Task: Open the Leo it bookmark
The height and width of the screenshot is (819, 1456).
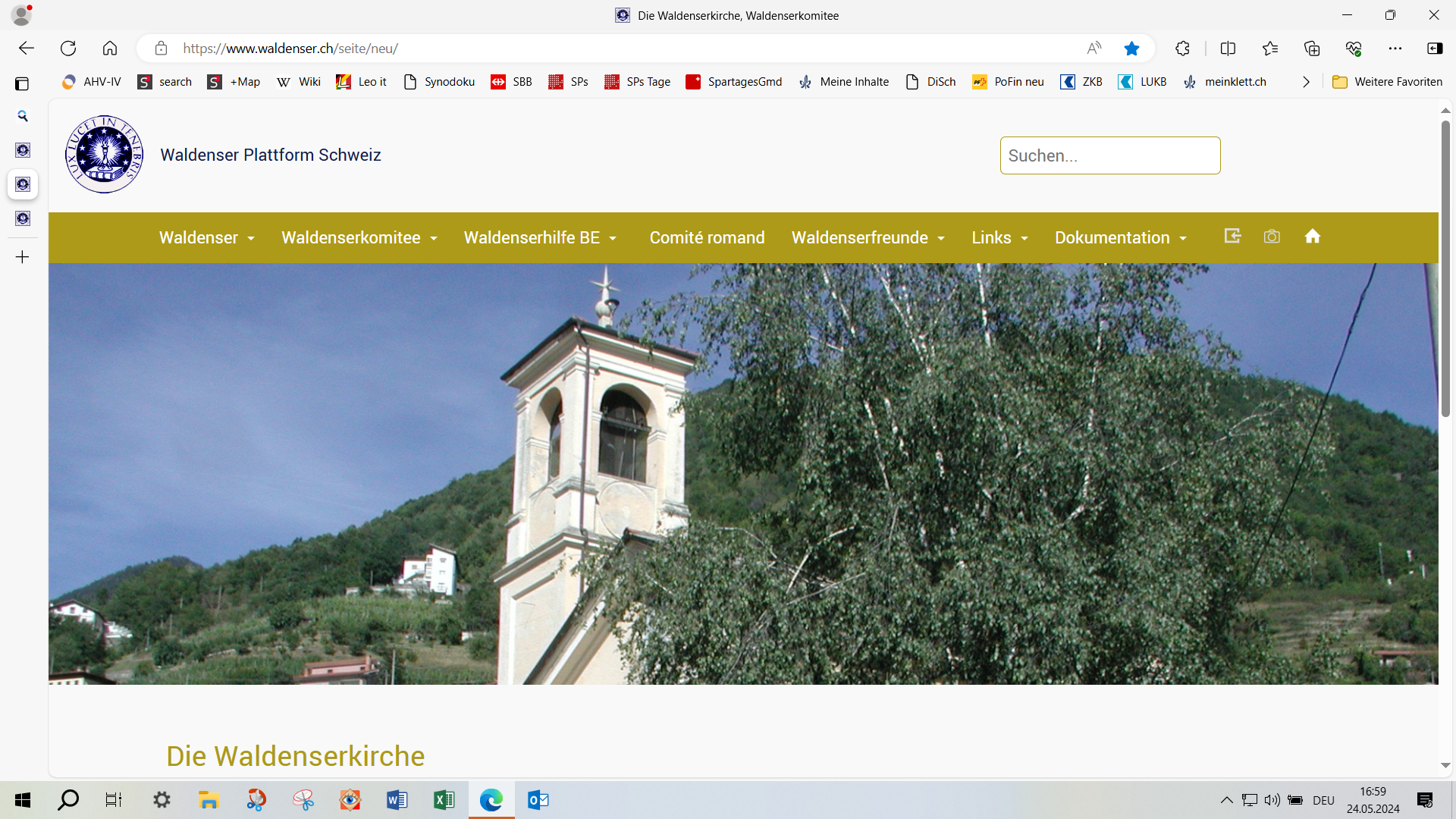Action: [x=362, y=82]
